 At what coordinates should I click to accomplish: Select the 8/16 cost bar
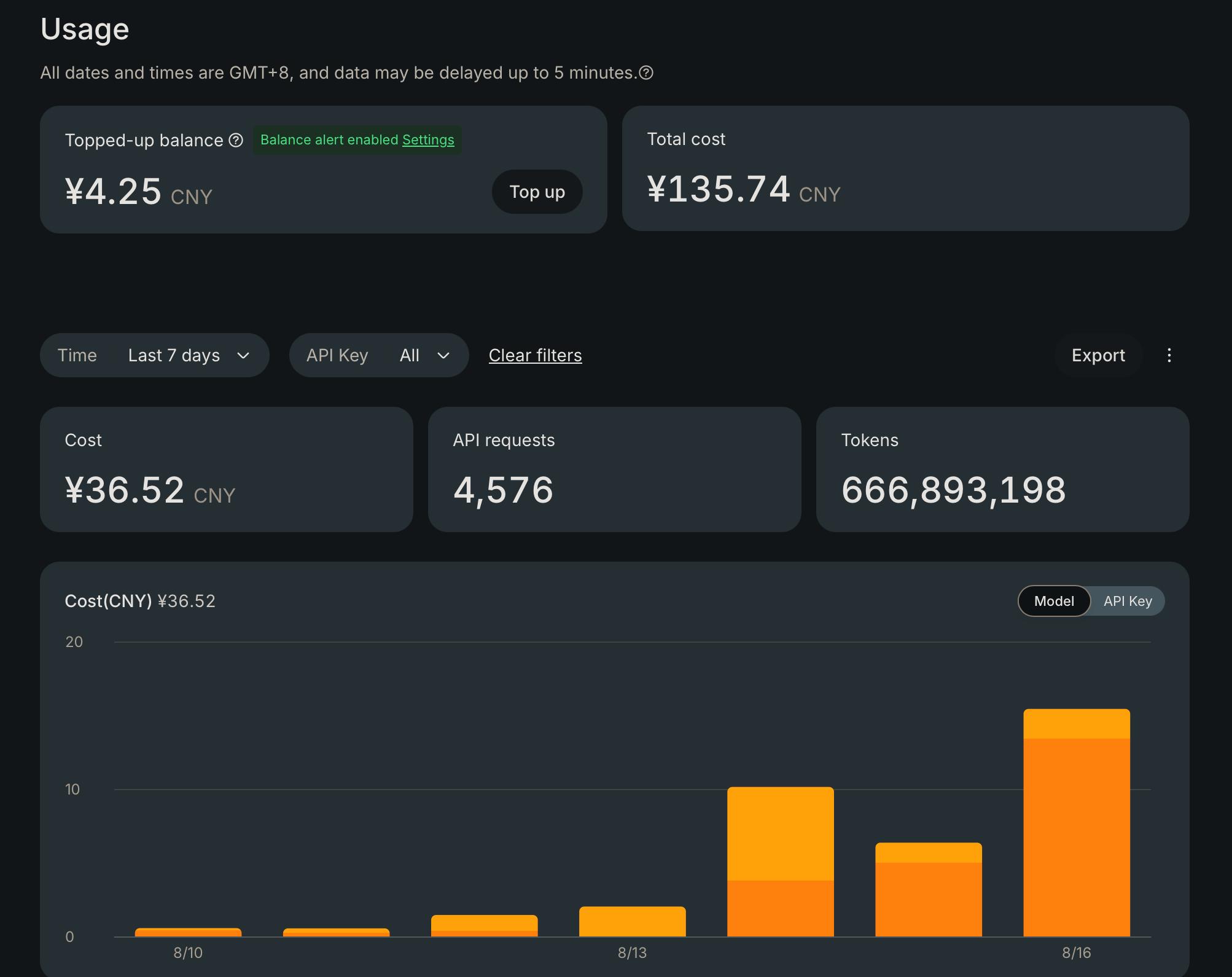pyautogui.click(x=1077, y=823)
